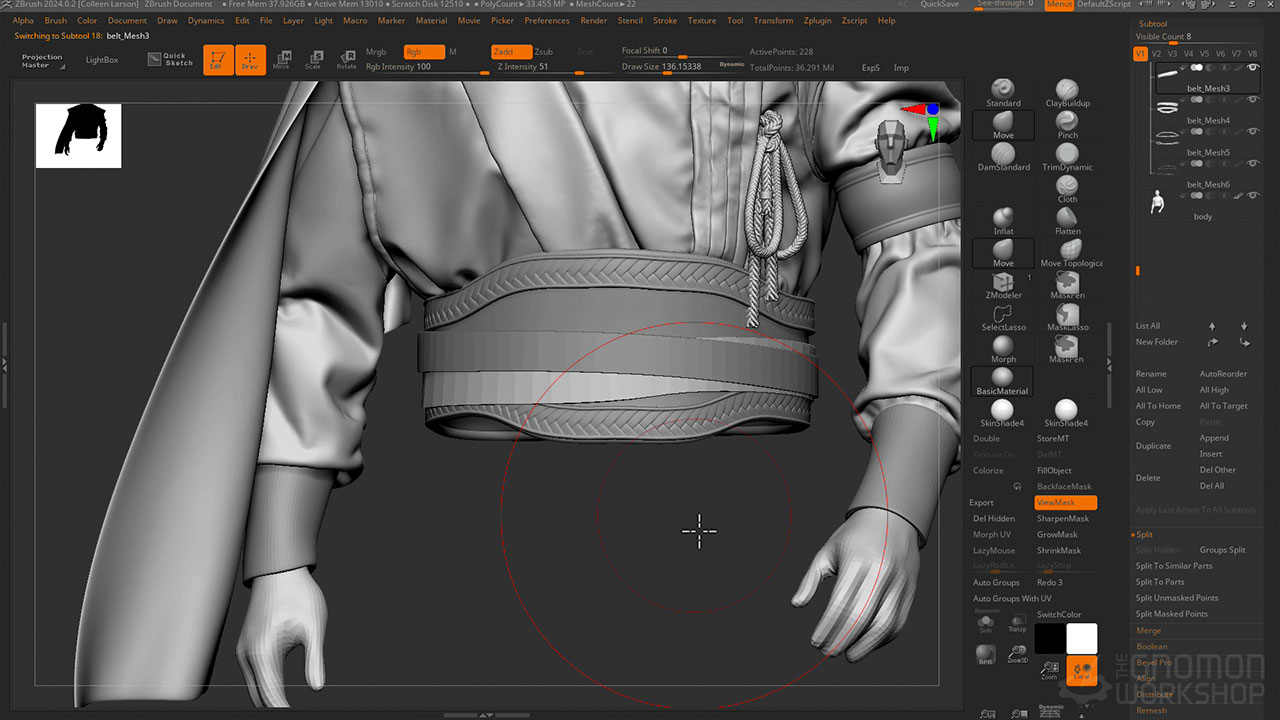This screenshot has height=720, width=1280.
Task: Collapse the Split section
Action: 1144,534
